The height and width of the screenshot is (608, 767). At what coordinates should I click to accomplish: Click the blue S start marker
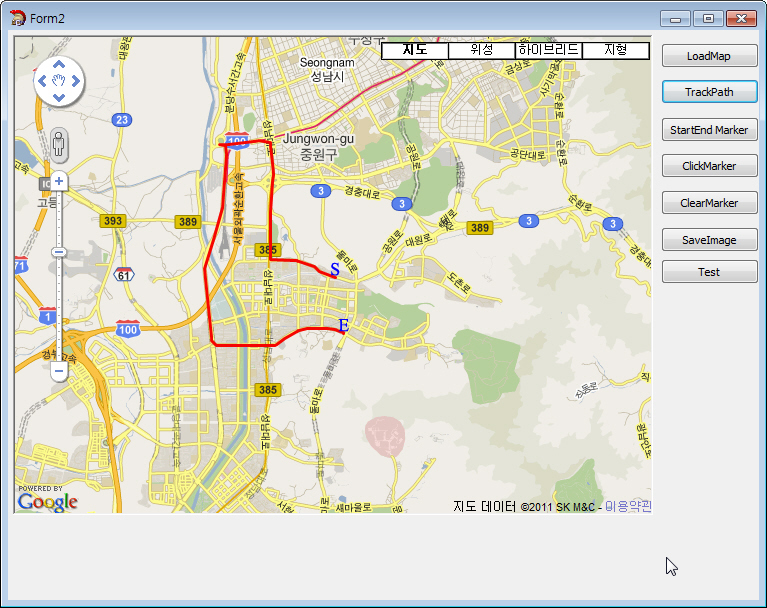(x=335, y=270)
